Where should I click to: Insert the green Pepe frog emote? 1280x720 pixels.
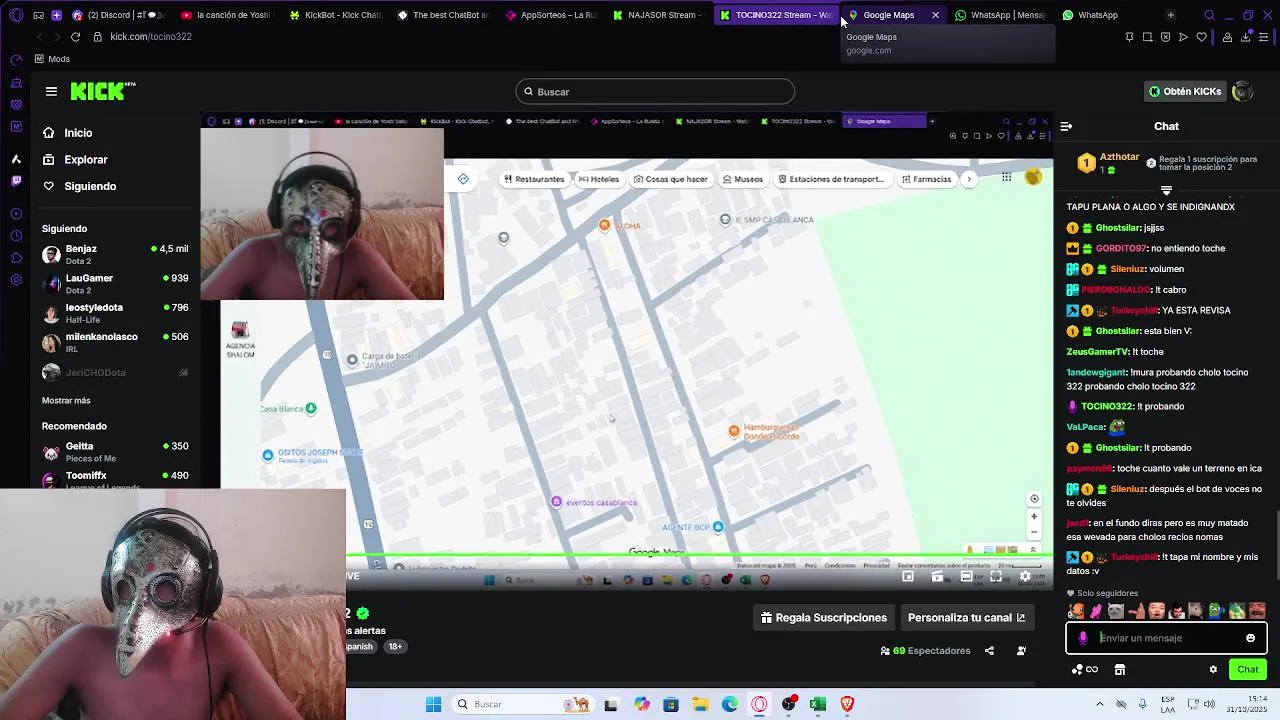1216,611
